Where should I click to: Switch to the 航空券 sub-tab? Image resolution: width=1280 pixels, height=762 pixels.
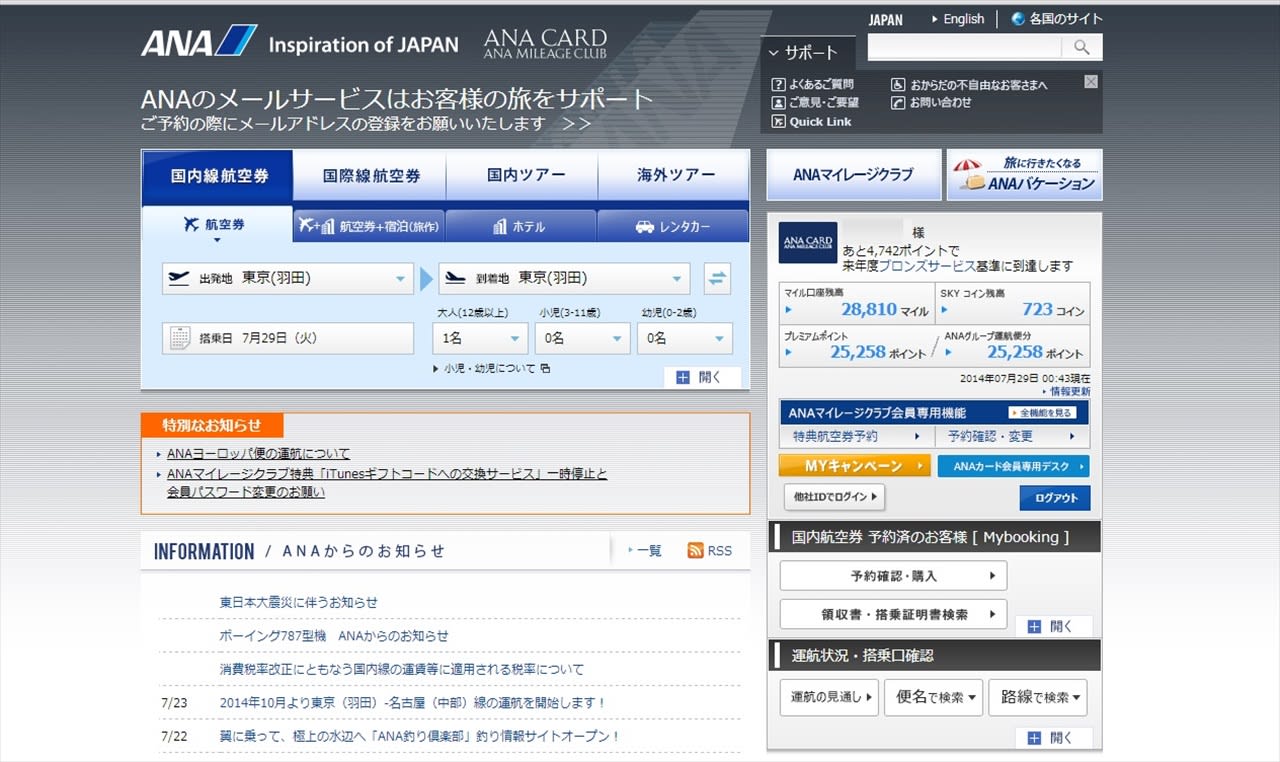[217, 225]
